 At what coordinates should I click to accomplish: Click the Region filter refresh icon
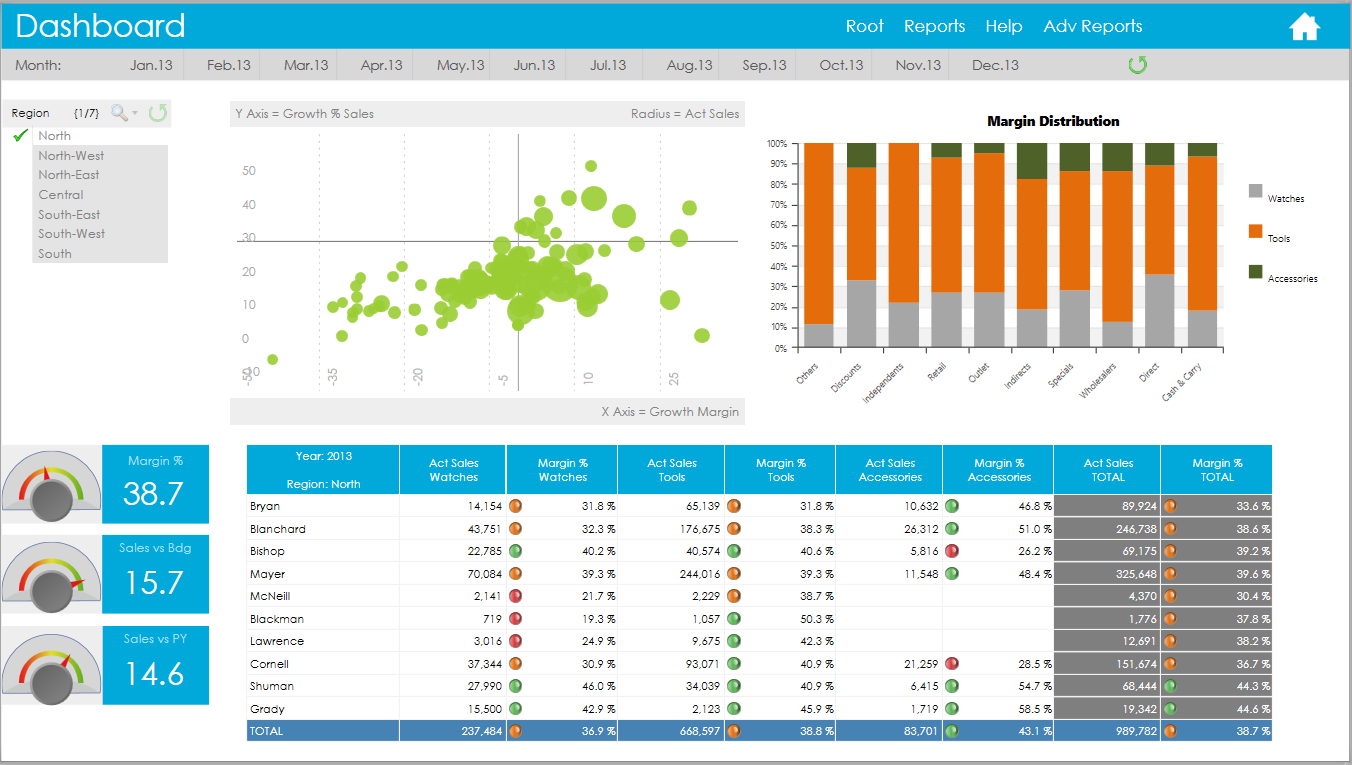click(x=158, y=112)
